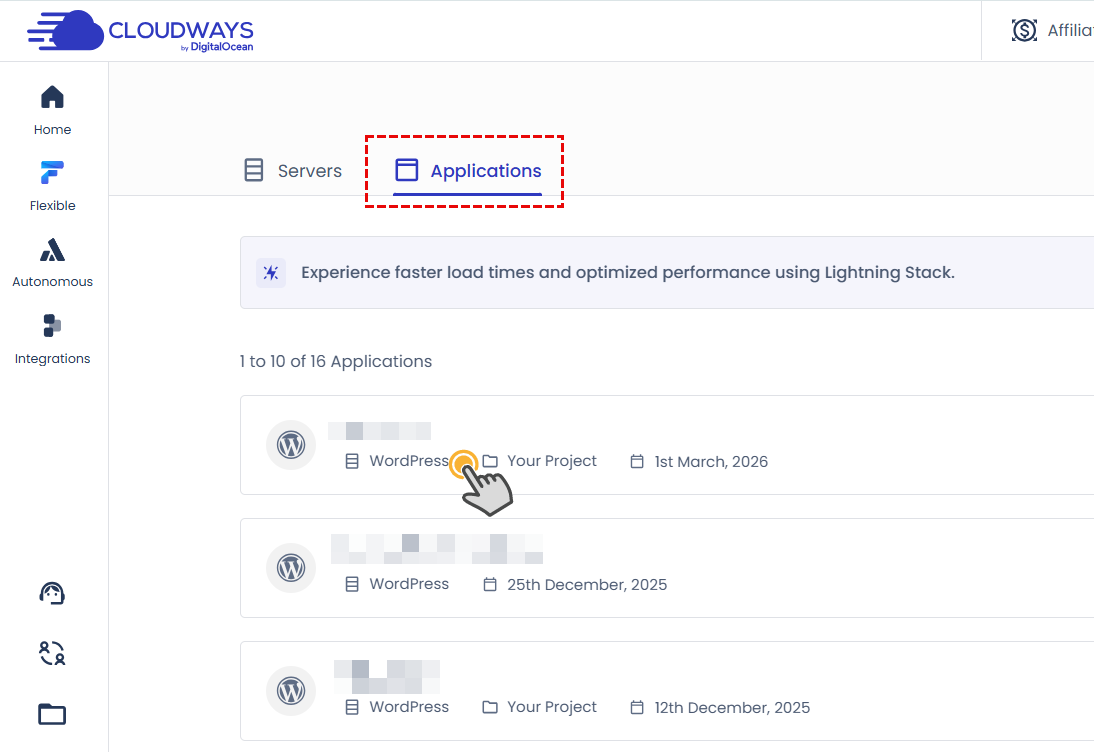Click WordPress server label in 1st March row

point(409,461)
